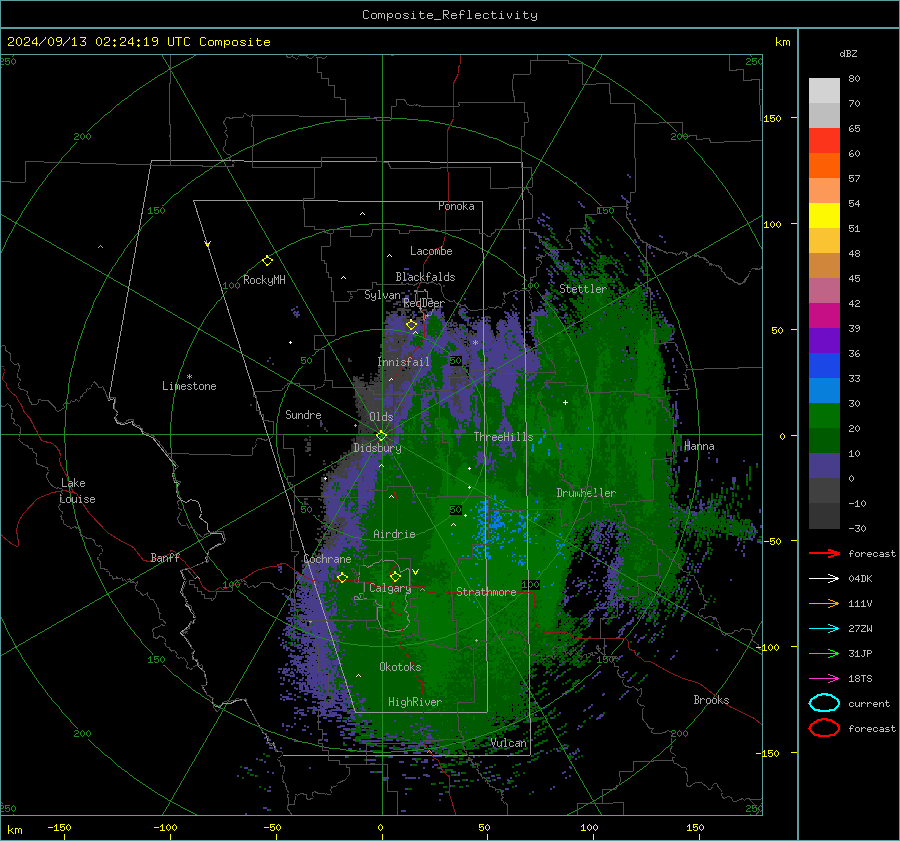Click the dBZ legend heading
This screenshot has width=900, height=841.
[848, 54]
